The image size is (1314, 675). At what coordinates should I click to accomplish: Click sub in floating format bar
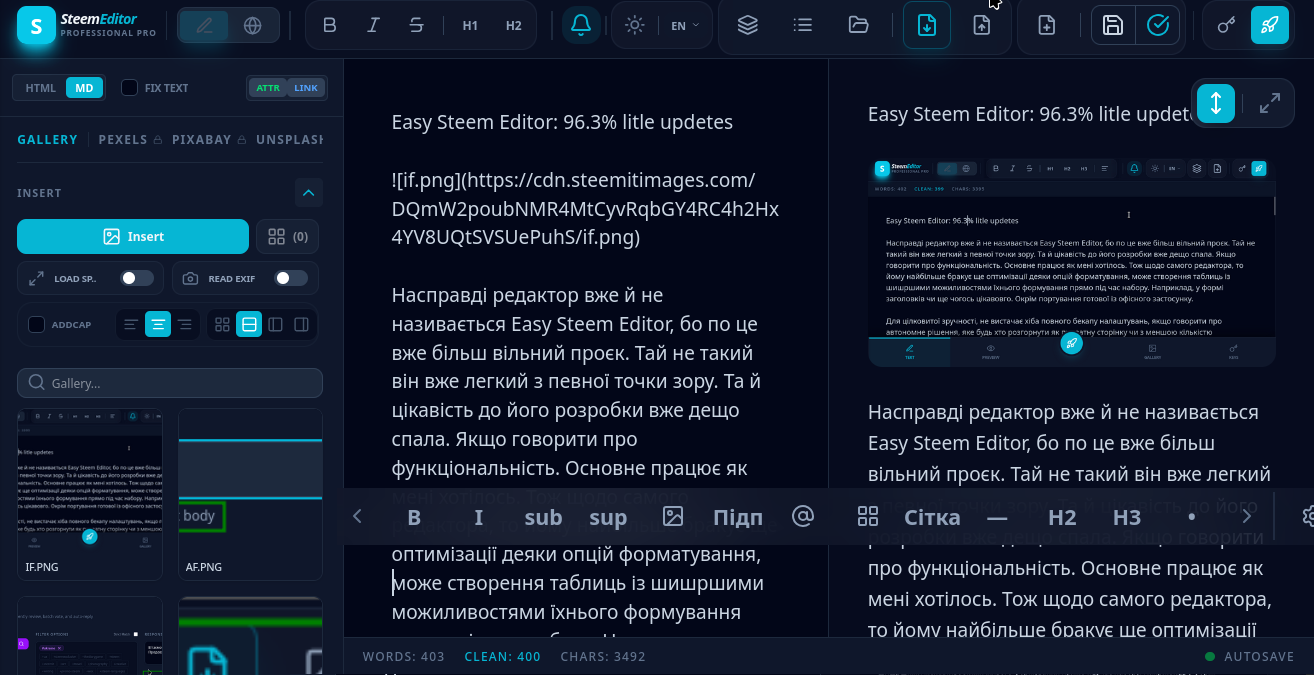[544, 517]
